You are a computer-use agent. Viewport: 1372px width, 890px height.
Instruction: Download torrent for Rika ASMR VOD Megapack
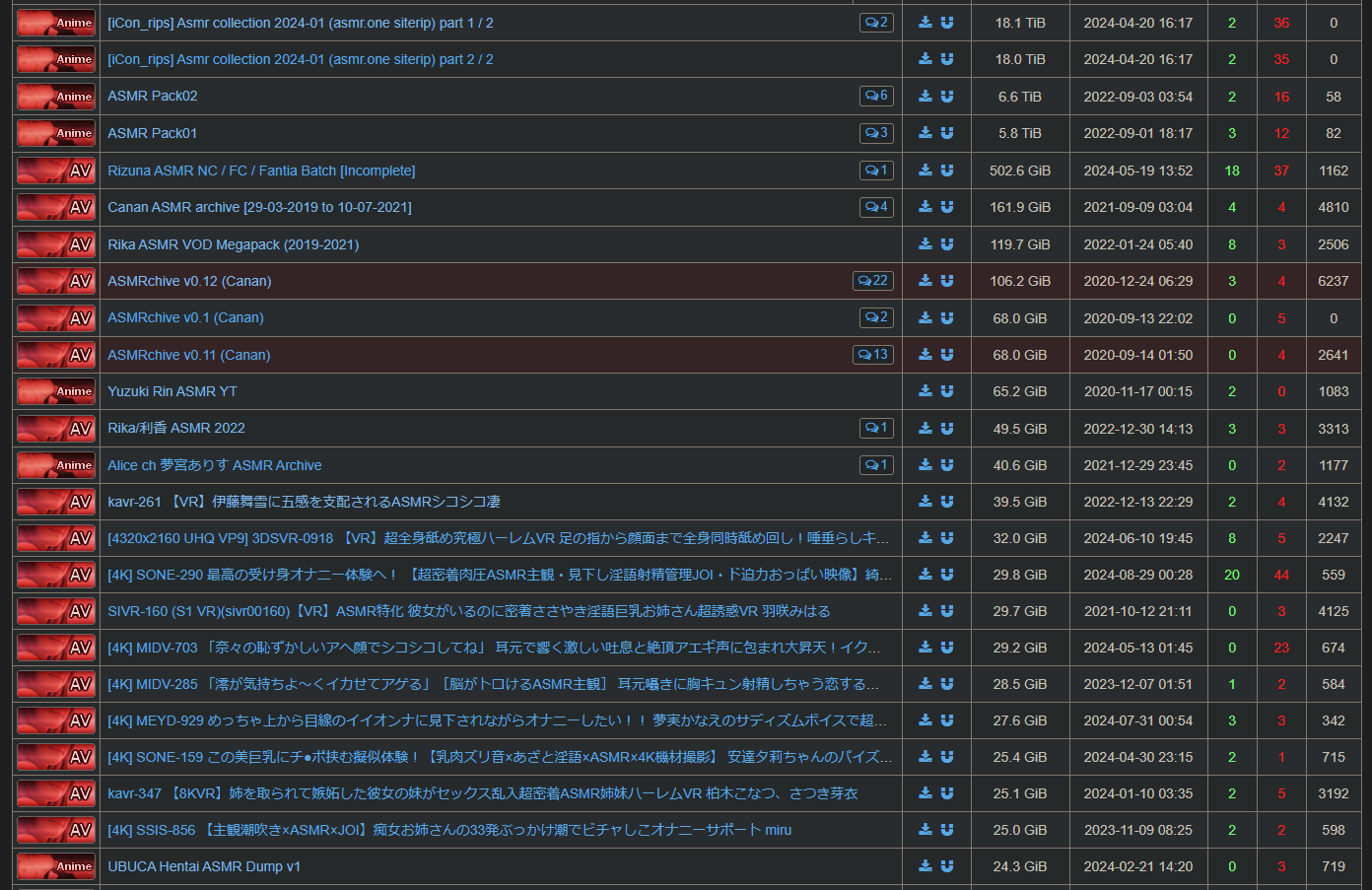(926, 244)
